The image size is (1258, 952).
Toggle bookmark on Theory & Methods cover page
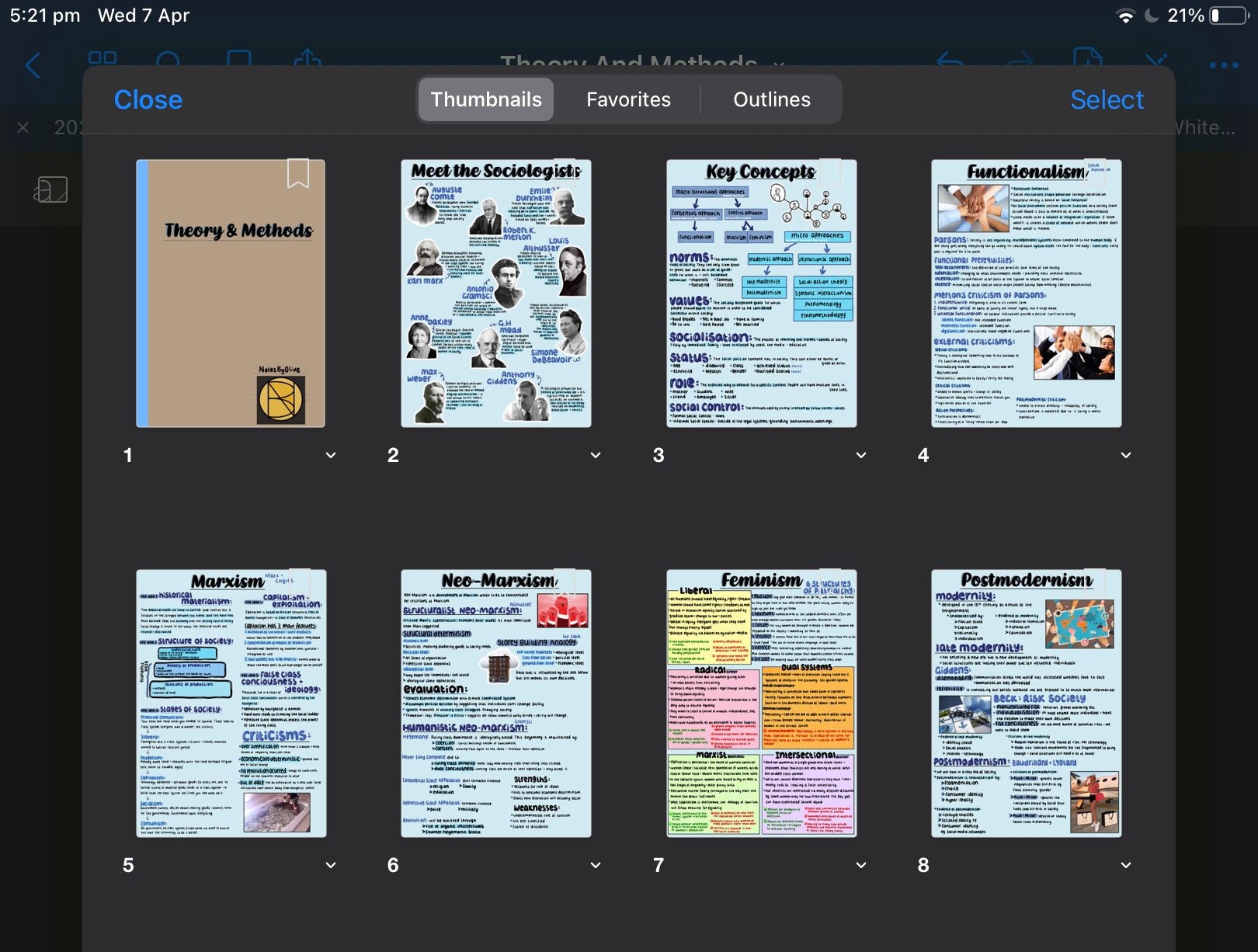(298, 173)
